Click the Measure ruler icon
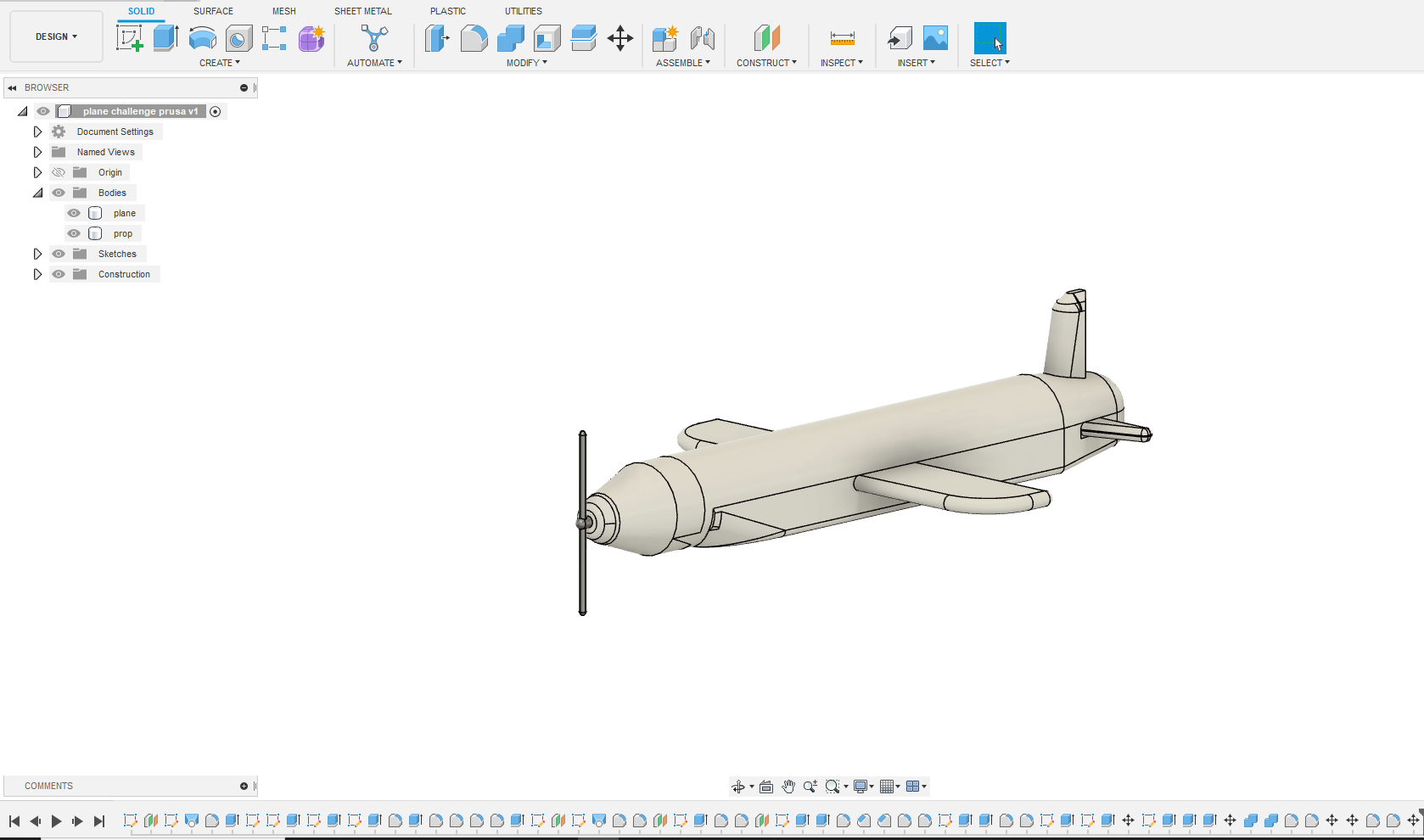 [x=842, y=38]
